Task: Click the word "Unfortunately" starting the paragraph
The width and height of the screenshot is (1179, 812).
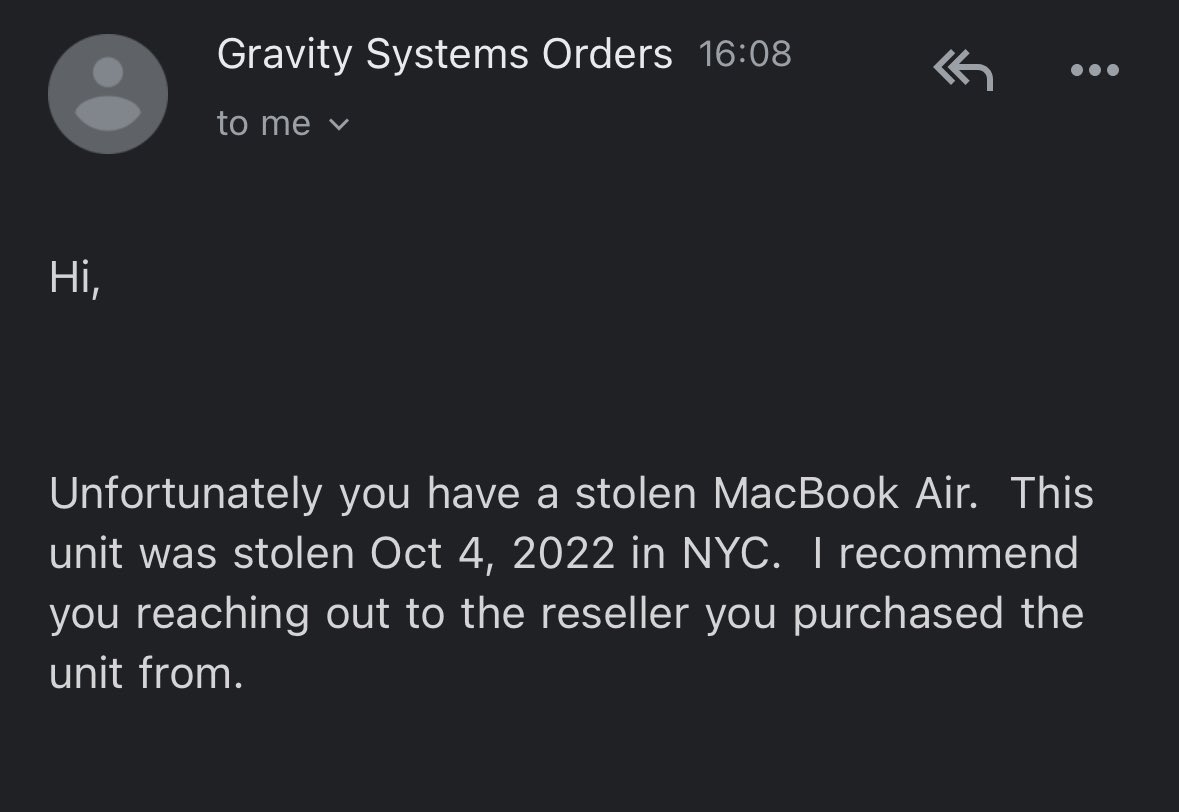Action: coord(186,495)
